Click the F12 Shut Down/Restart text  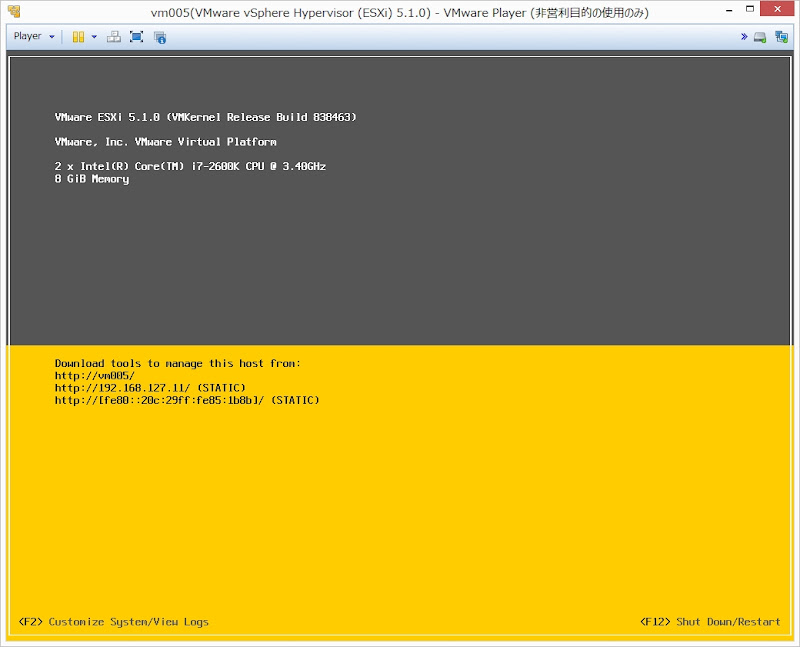(710, 621)
